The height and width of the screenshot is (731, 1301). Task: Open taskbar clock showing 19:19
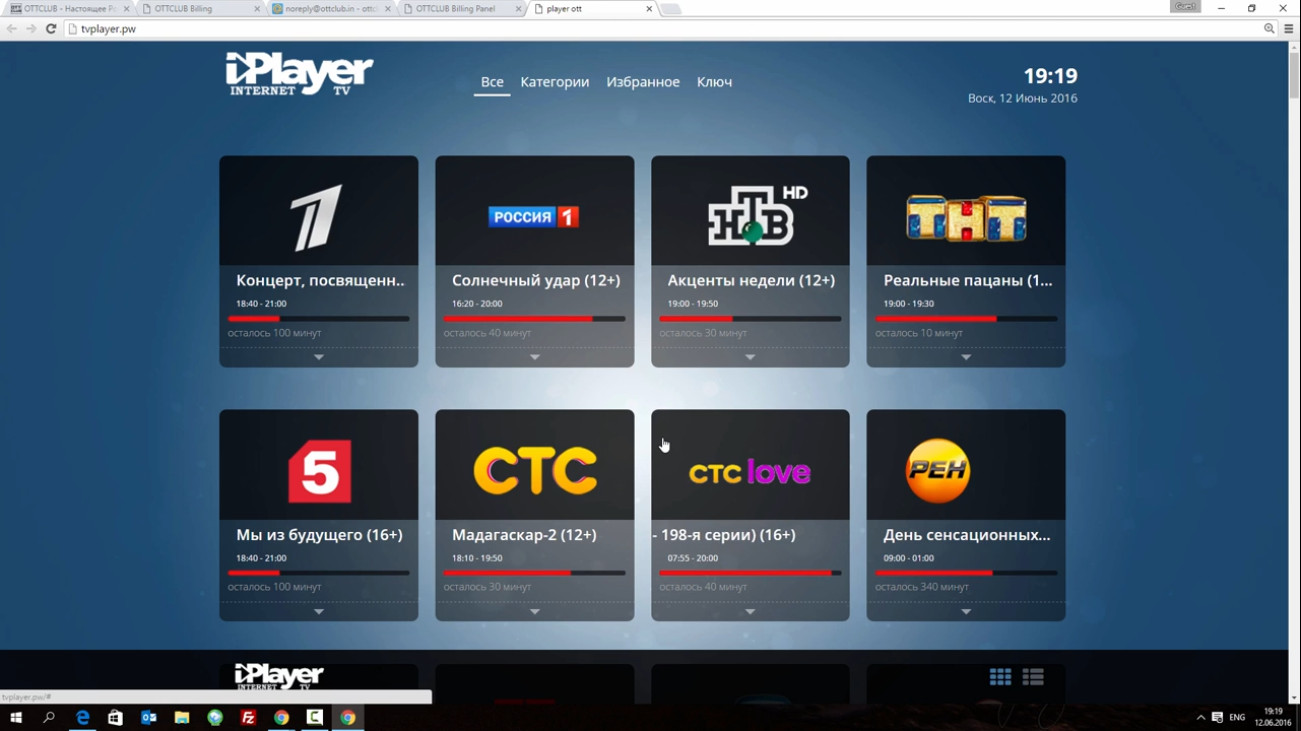(1272, 717)
